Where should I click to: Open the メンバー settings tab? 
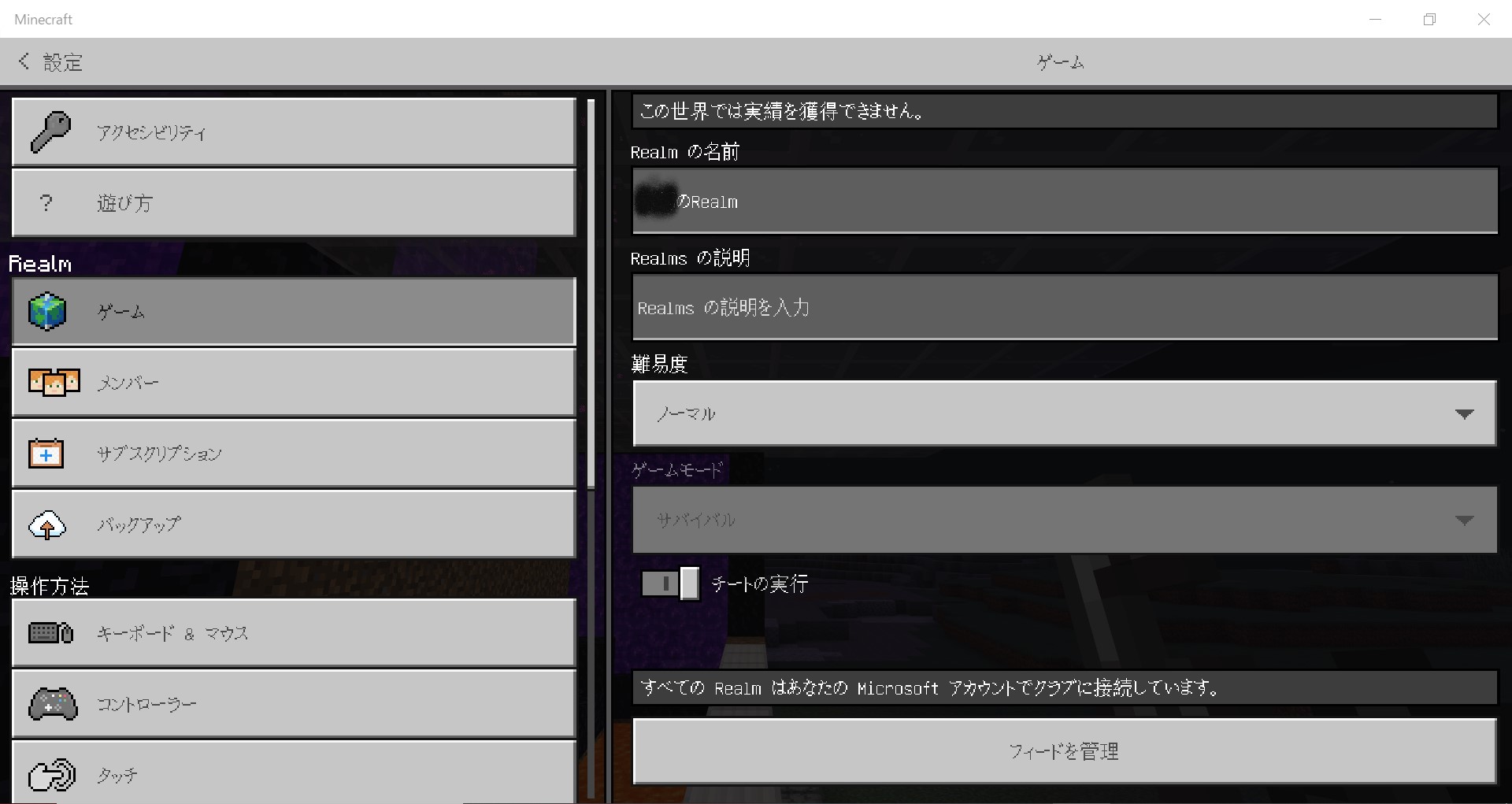point(294,383)
